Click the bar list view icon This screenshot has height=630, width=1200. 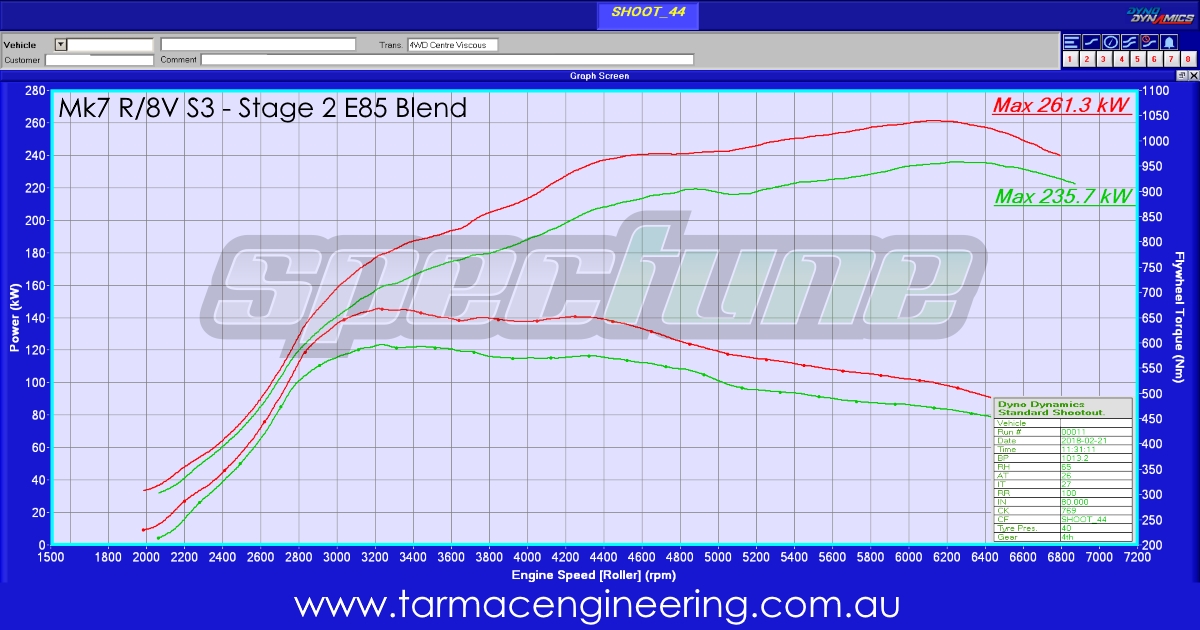point(1071,42)
